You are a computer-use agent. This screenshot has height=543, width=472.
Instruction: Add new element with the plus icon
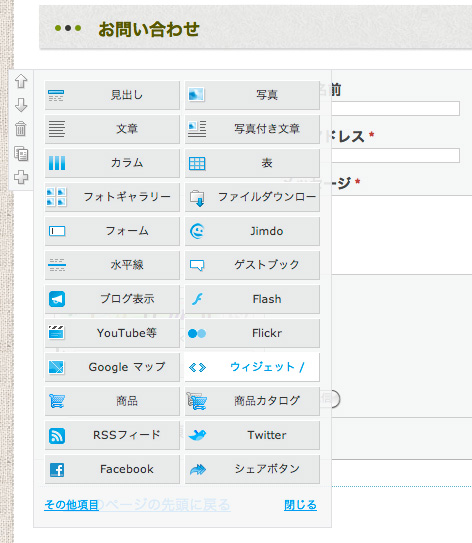pyautogui.click(x=21, y=177)
